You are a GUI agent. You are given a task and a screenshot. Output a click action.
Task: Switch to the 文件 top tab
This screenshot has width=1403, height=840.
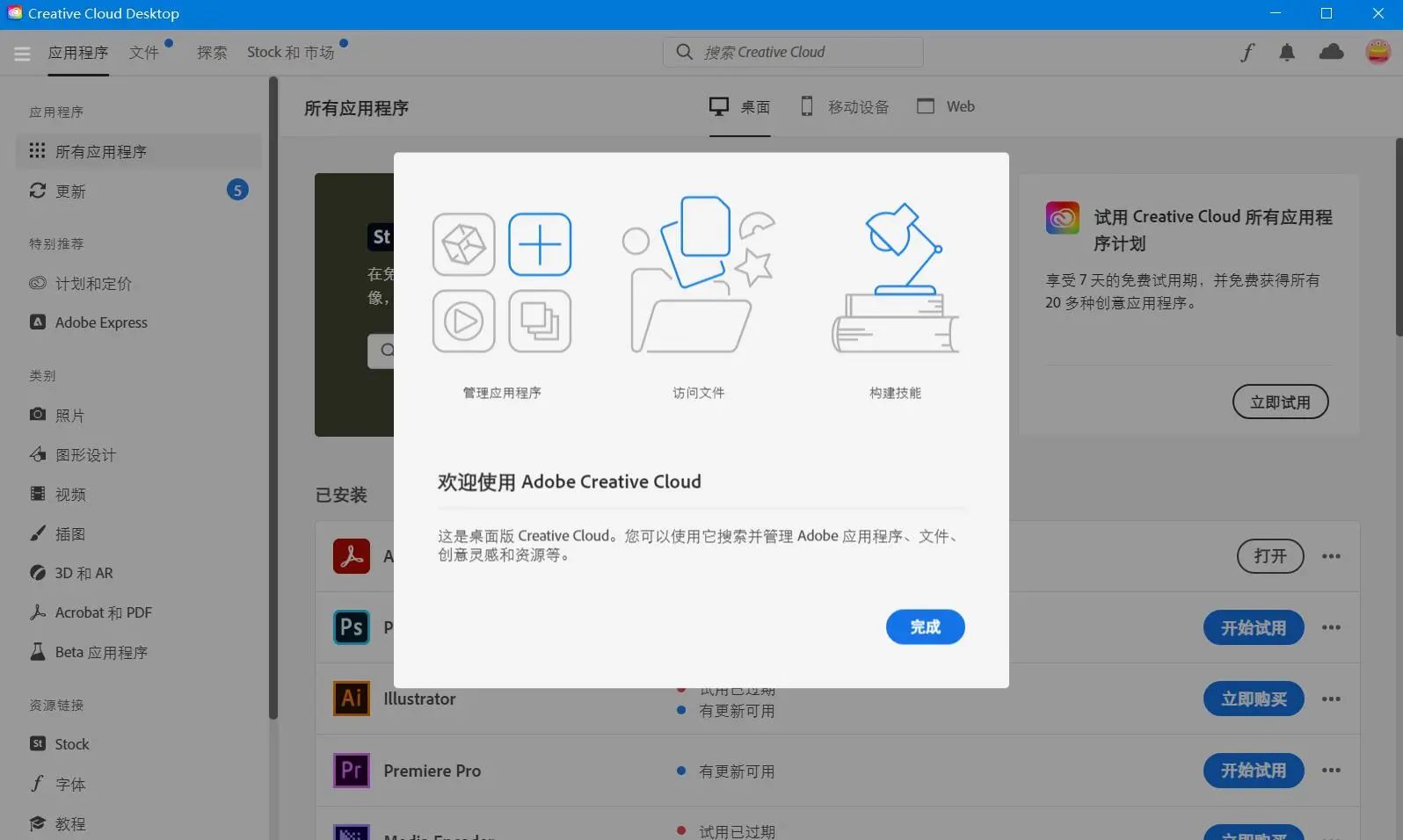pyautogui.click(x=144, y=53)
